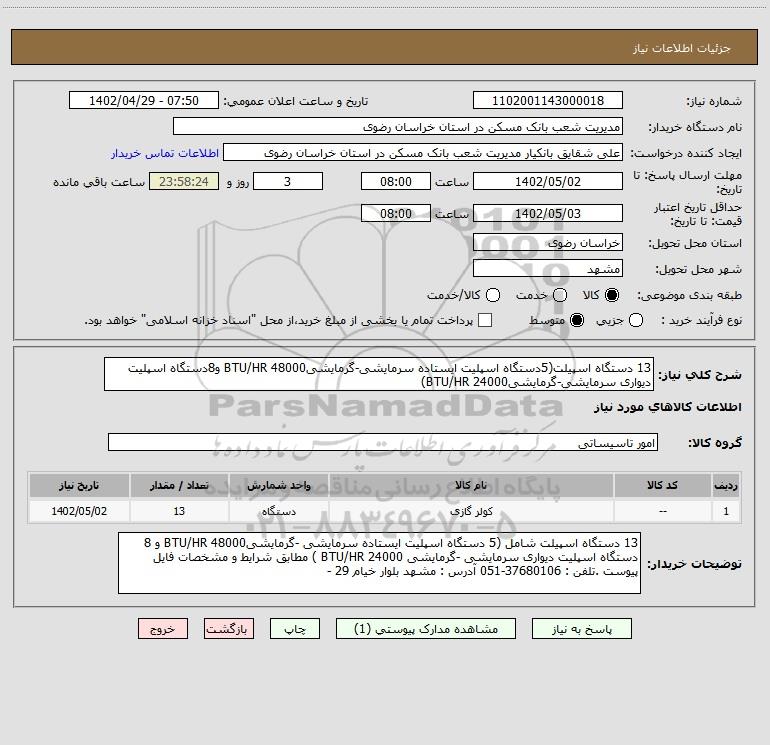The height and width of the screenshot is (745, 770).
Task: Click the چاپ print button
Action: tap(295, 629)
